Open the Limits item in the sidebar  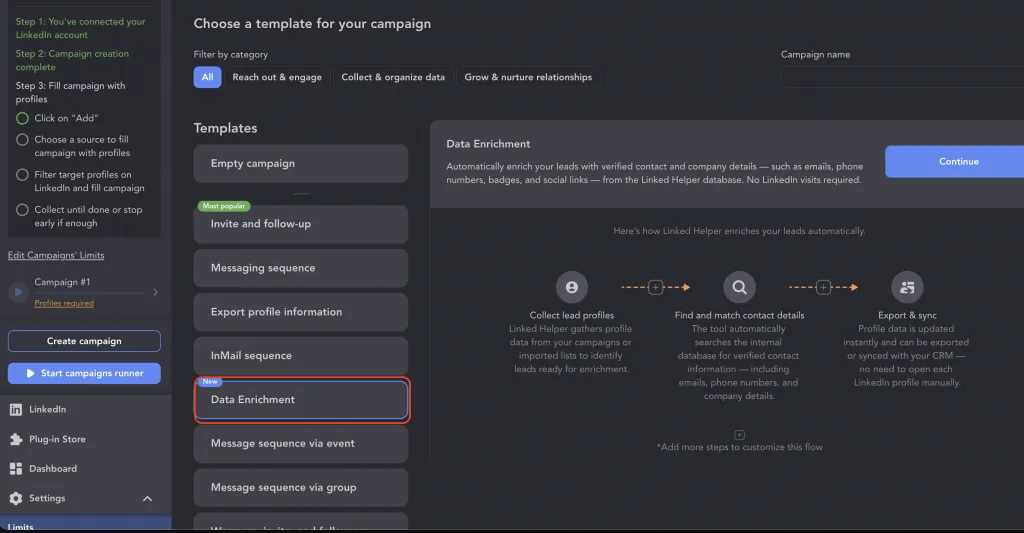(x=85, y=525)
